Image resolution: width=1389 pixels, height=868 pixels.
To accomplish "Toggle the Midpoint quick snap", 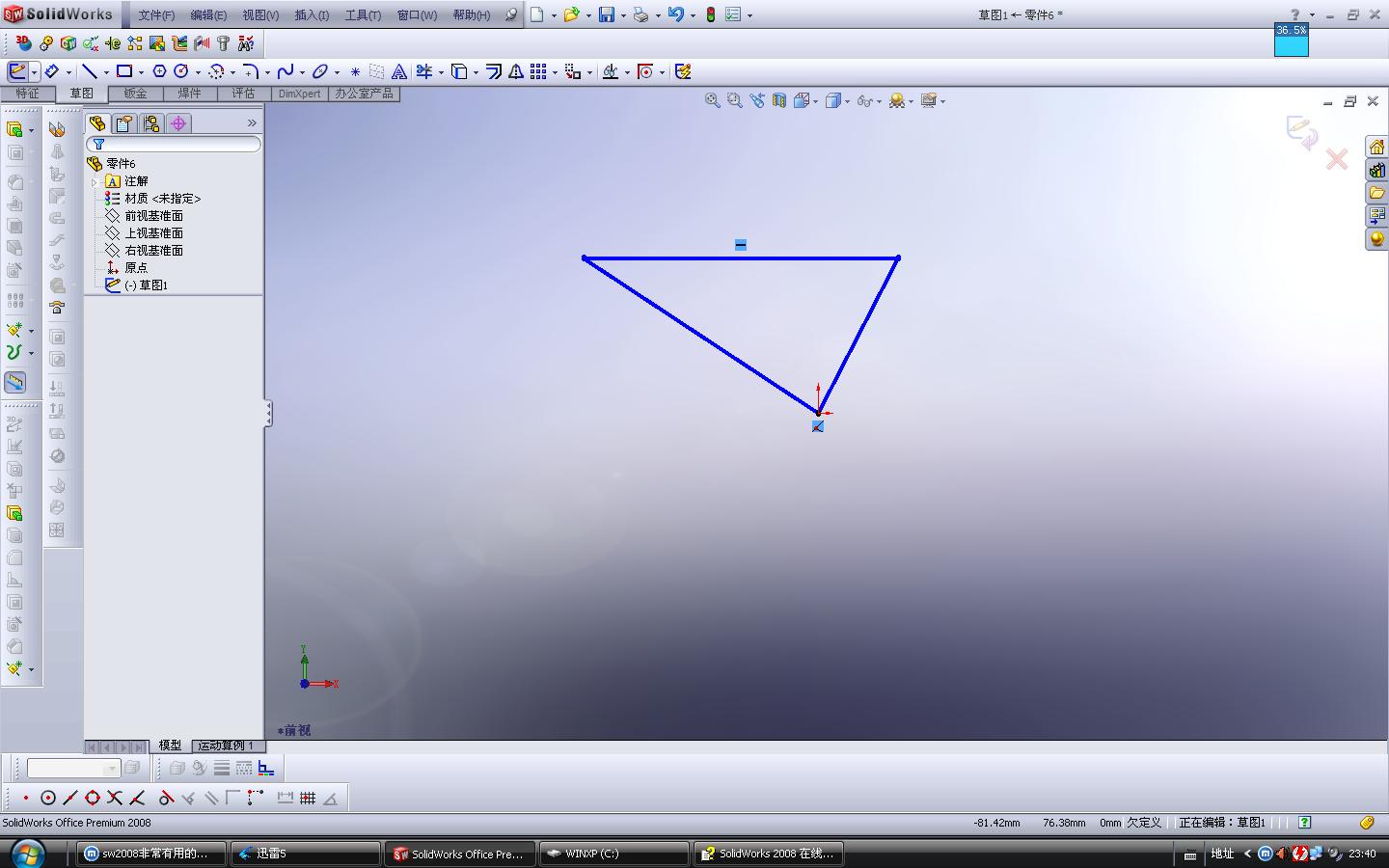I will [x=69, y=798].
